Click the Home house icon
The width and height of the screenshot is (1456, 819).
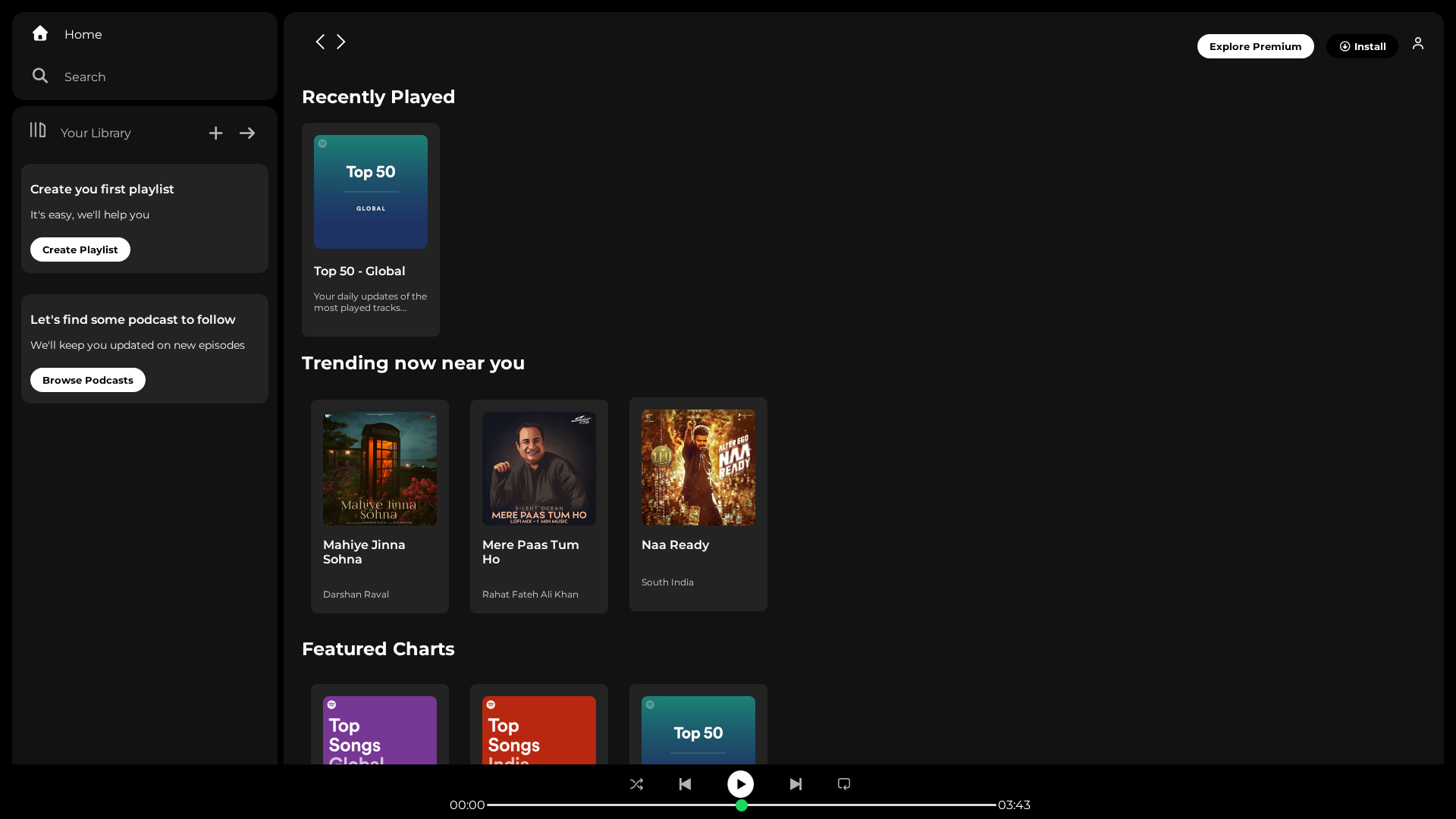click(x=40, y=33)
